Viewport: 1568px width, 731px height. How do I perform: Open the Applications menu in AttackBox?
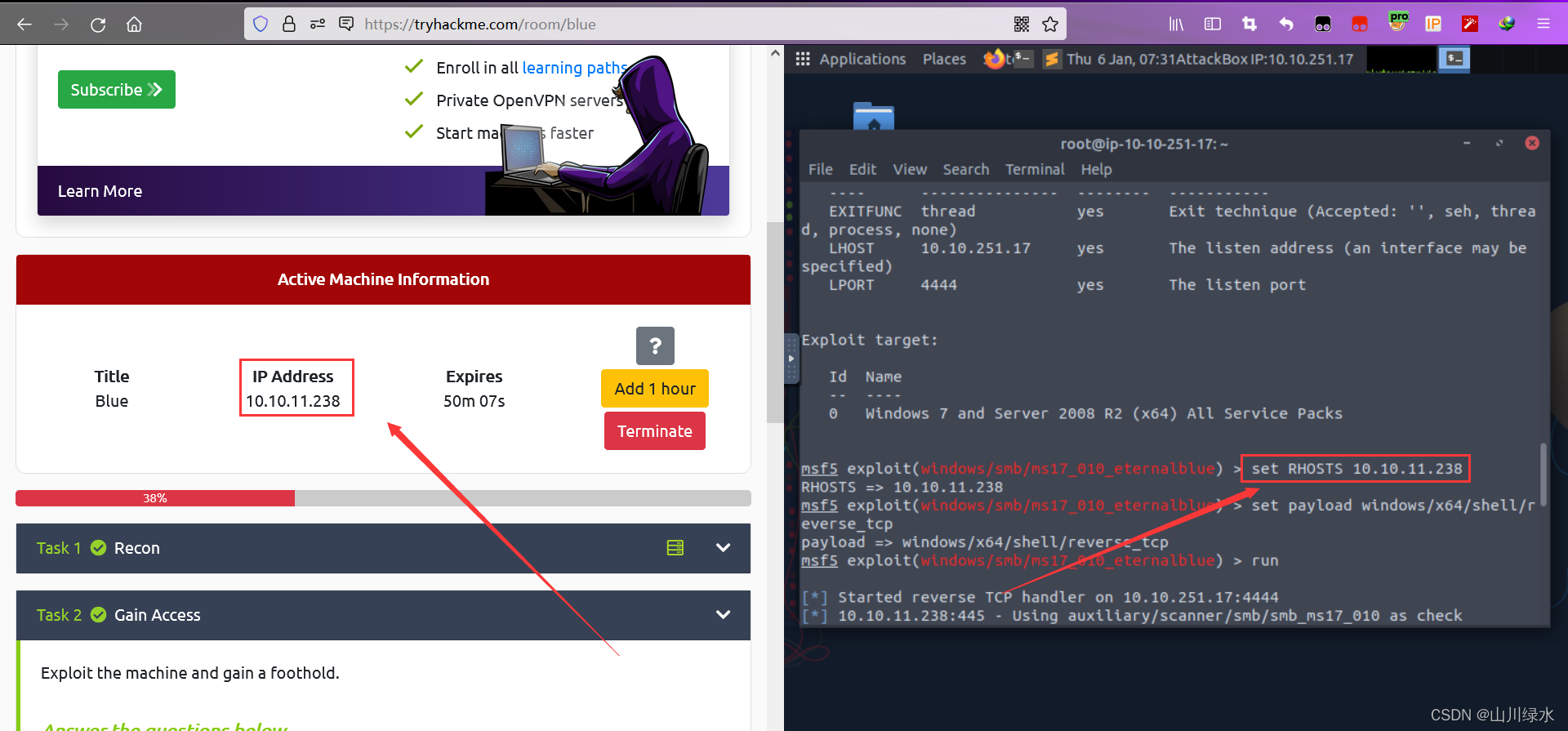[x=862, y=59]
